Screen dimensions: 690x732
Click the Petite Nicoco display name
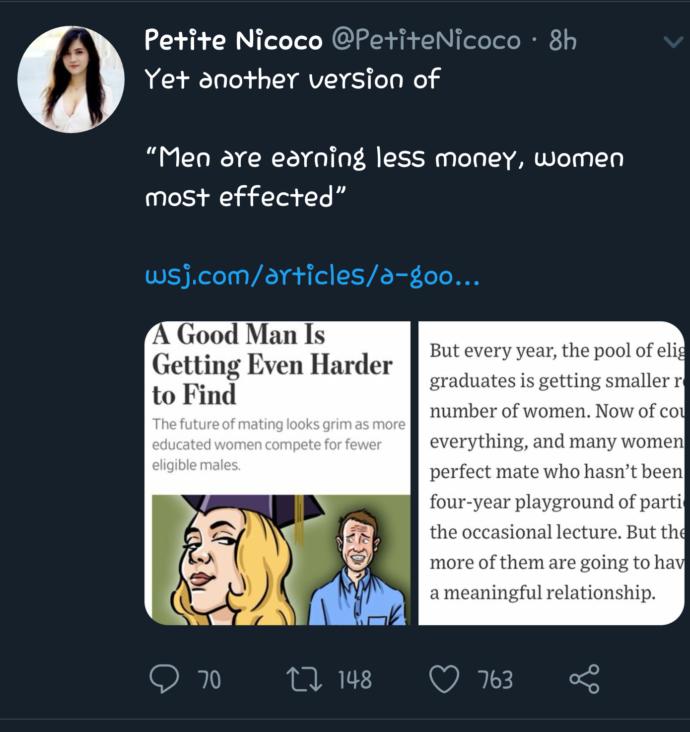coord(233,40)
